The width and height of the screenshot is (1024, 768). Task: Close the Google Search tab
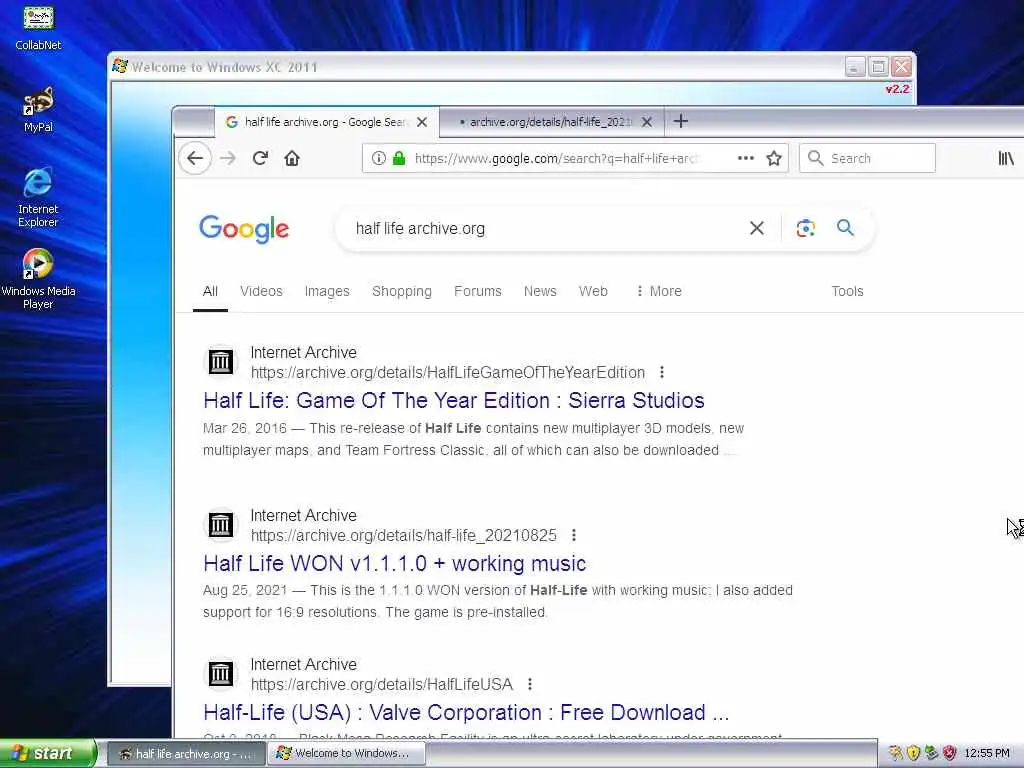[x=422, y=122]
